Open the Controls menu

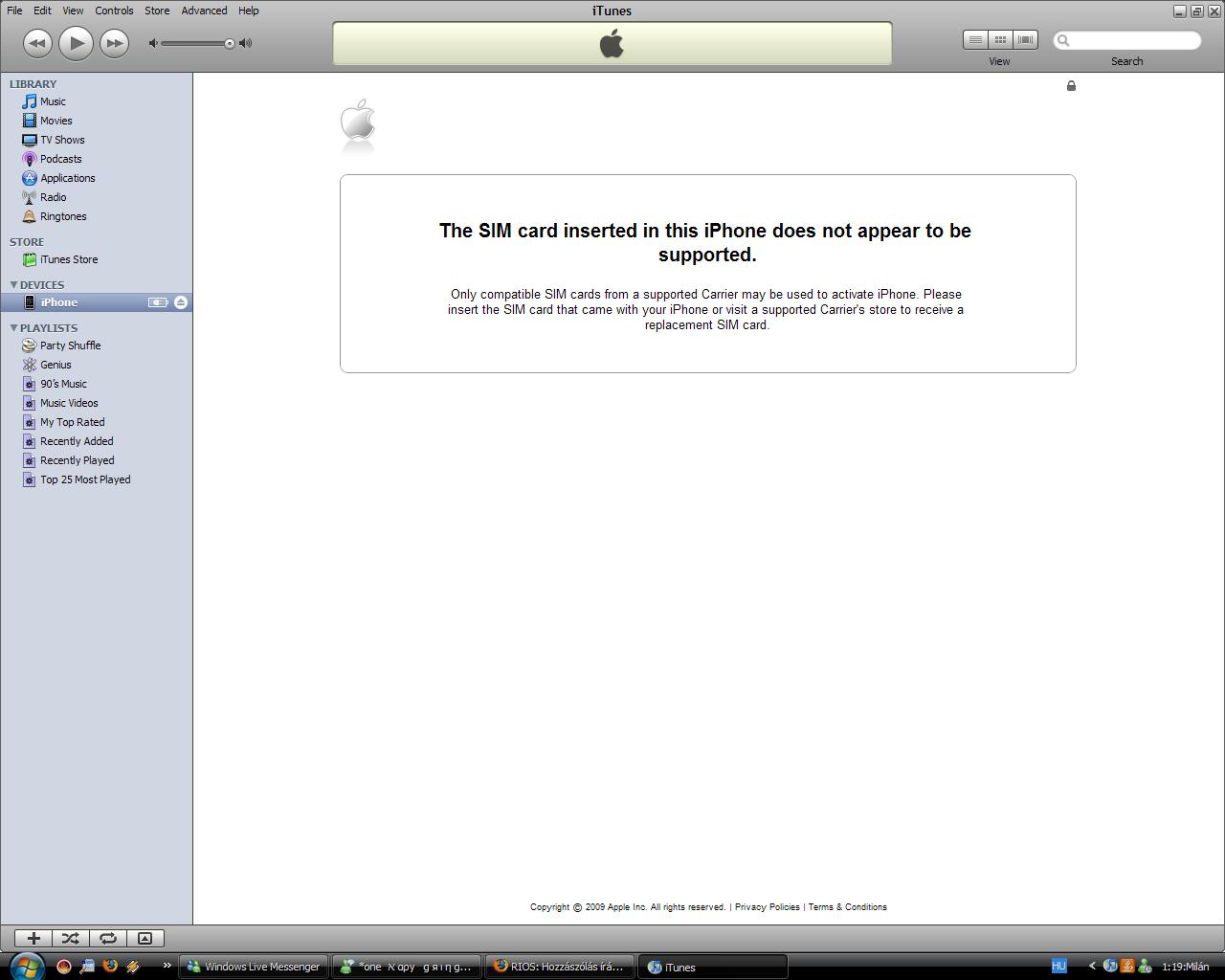[114, 11]
